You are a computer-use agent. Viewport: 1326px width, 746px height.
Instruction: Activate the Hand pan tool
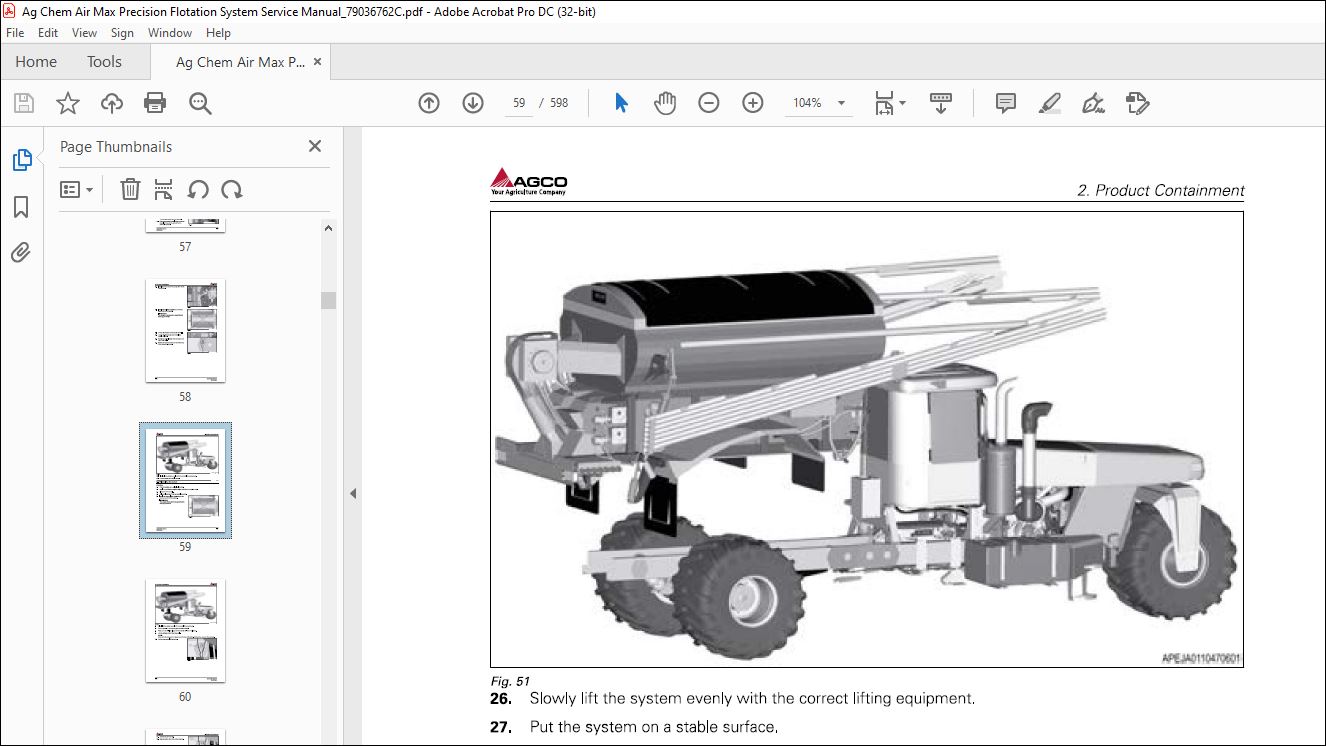pyautogui.click(x=665, y=103)
